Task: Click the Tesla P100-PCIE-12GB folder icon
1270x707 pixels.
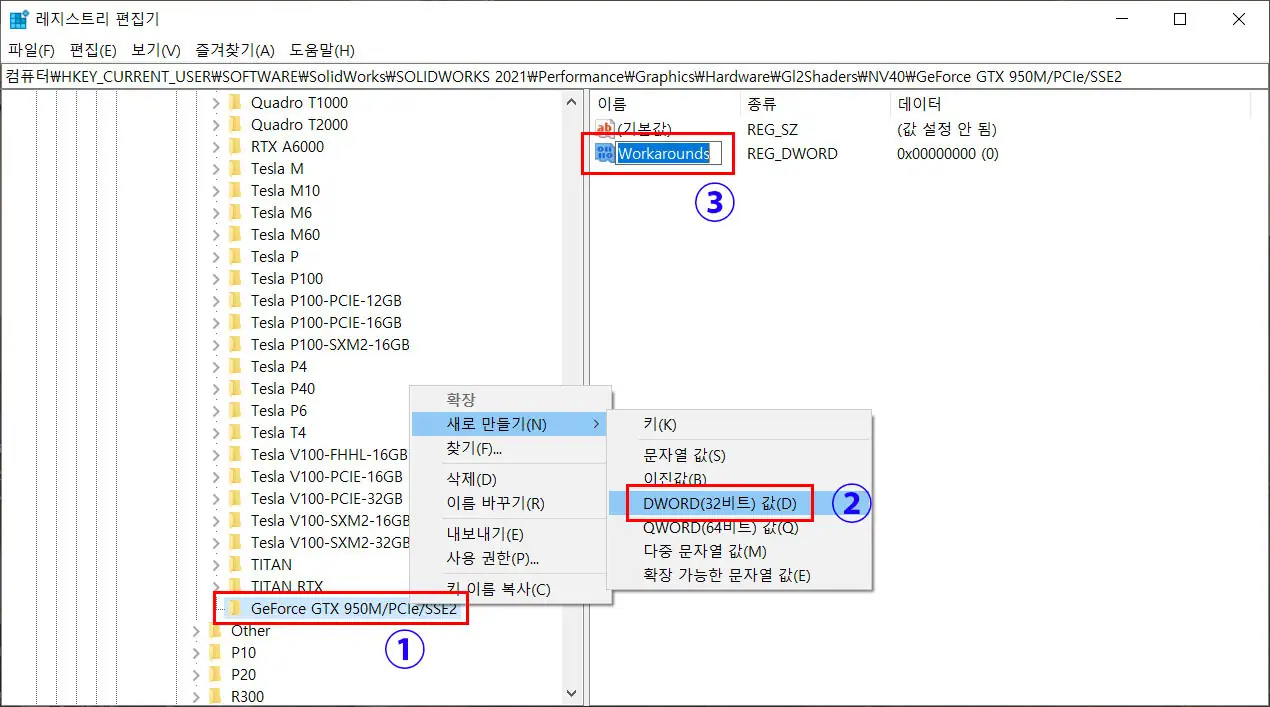Action: pos(236,300)
